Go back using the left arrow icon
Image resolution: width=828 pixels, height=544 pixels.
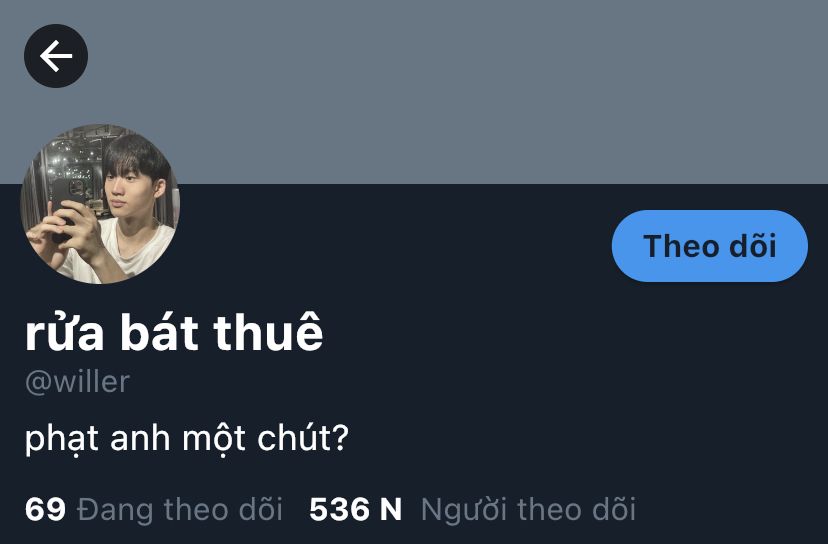coord(56,56)
